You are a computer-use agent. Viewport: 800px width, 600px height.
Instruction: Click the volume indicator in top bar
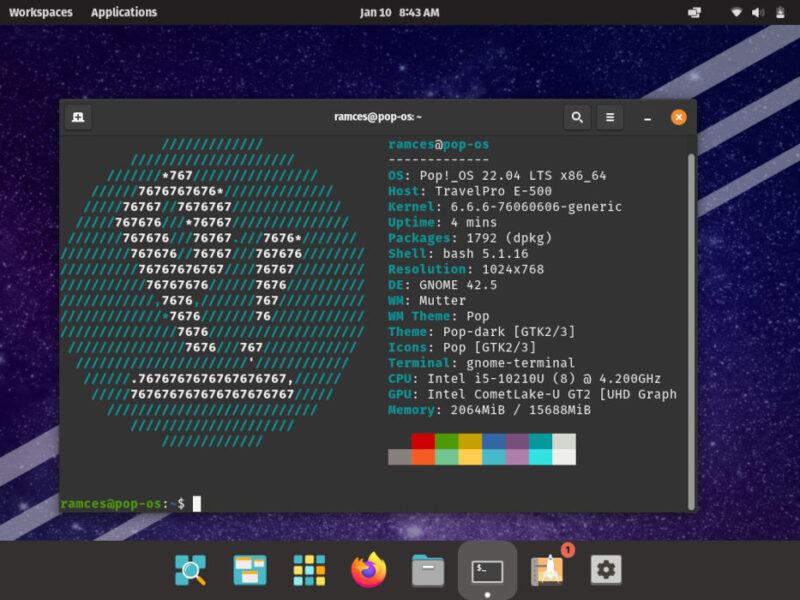tap(757, 12)
